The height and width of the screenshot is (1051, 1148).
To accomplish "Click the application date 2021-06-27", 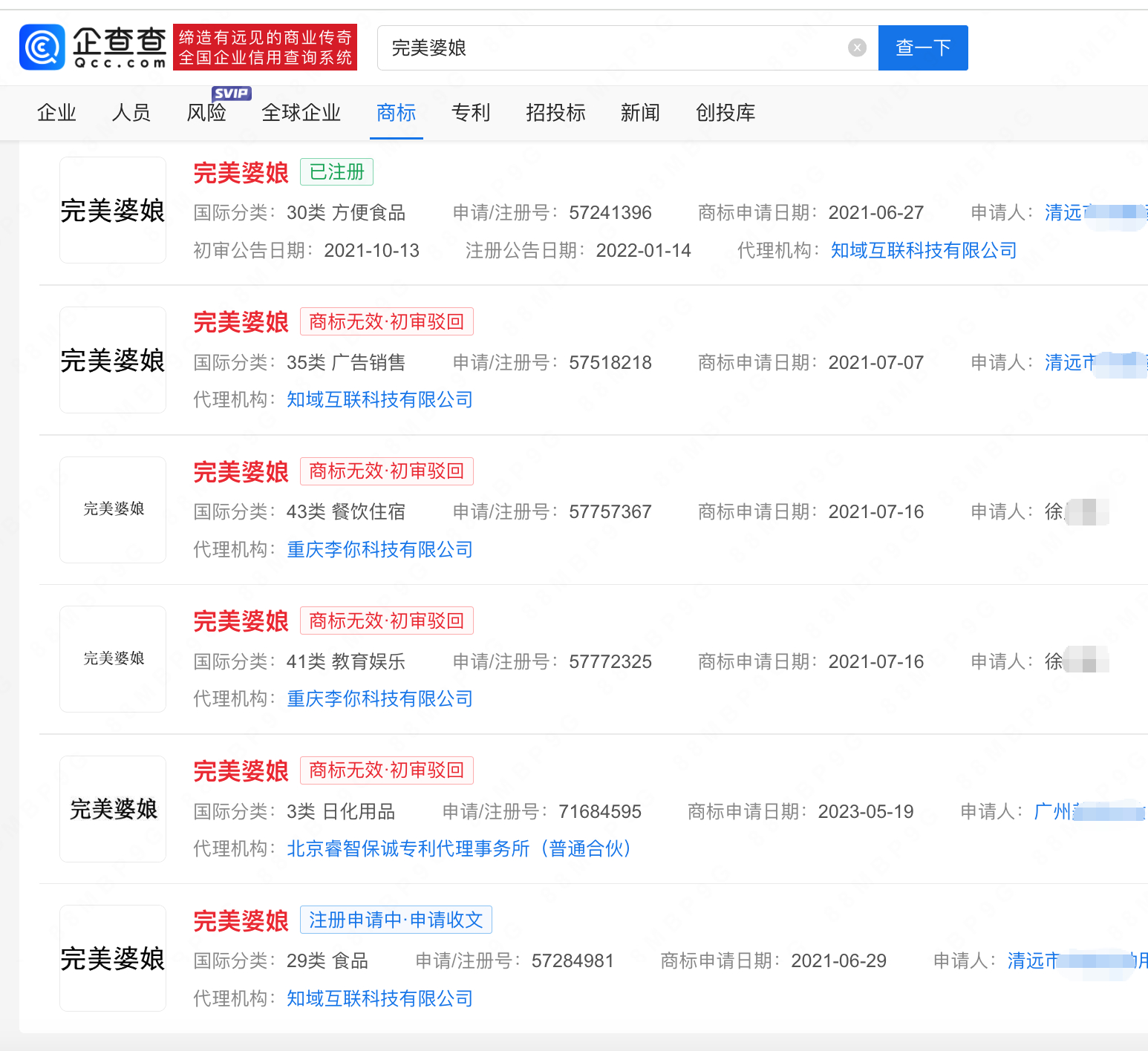I will click(876, 213).
